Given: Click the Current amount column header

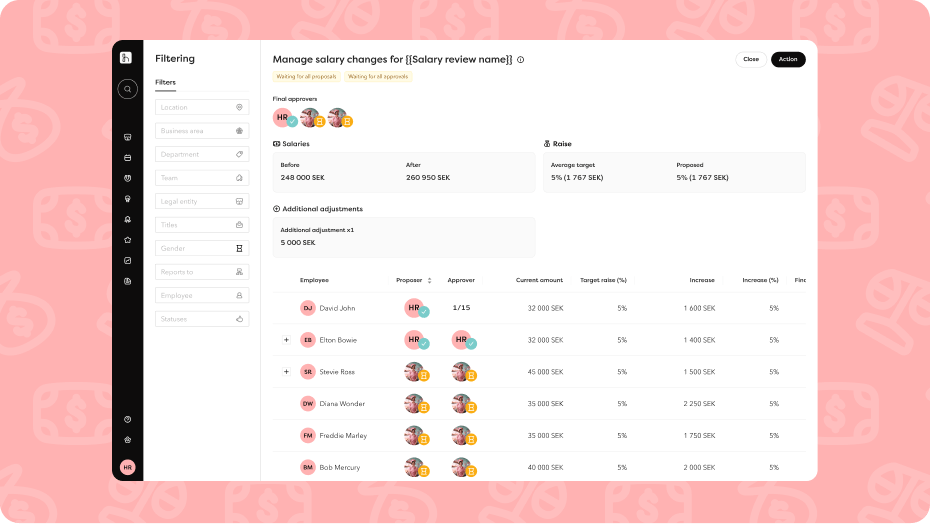Looking at the screenshot, I should [x=539, y=280].
